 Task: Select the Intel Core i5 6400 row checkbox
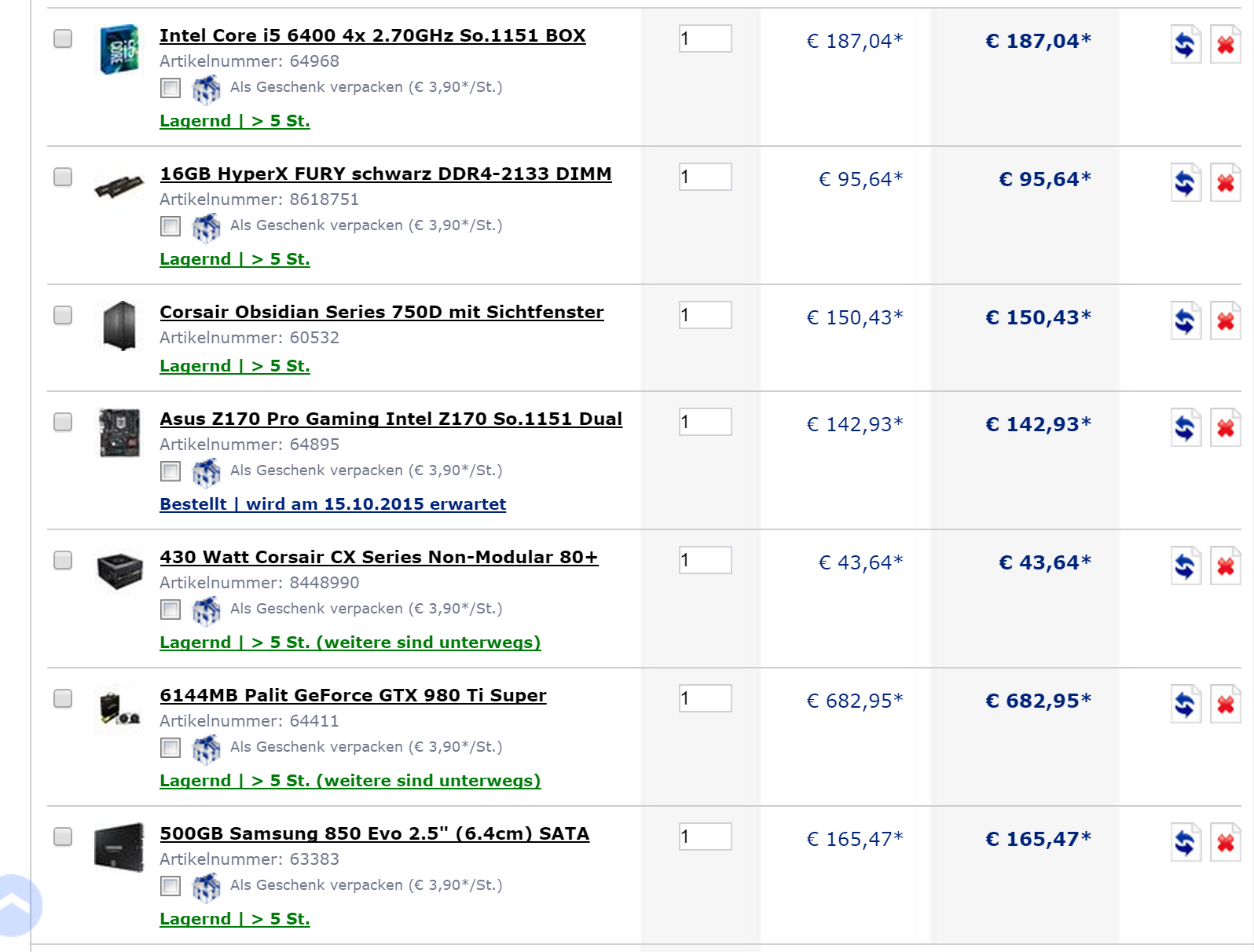point(63,38)
